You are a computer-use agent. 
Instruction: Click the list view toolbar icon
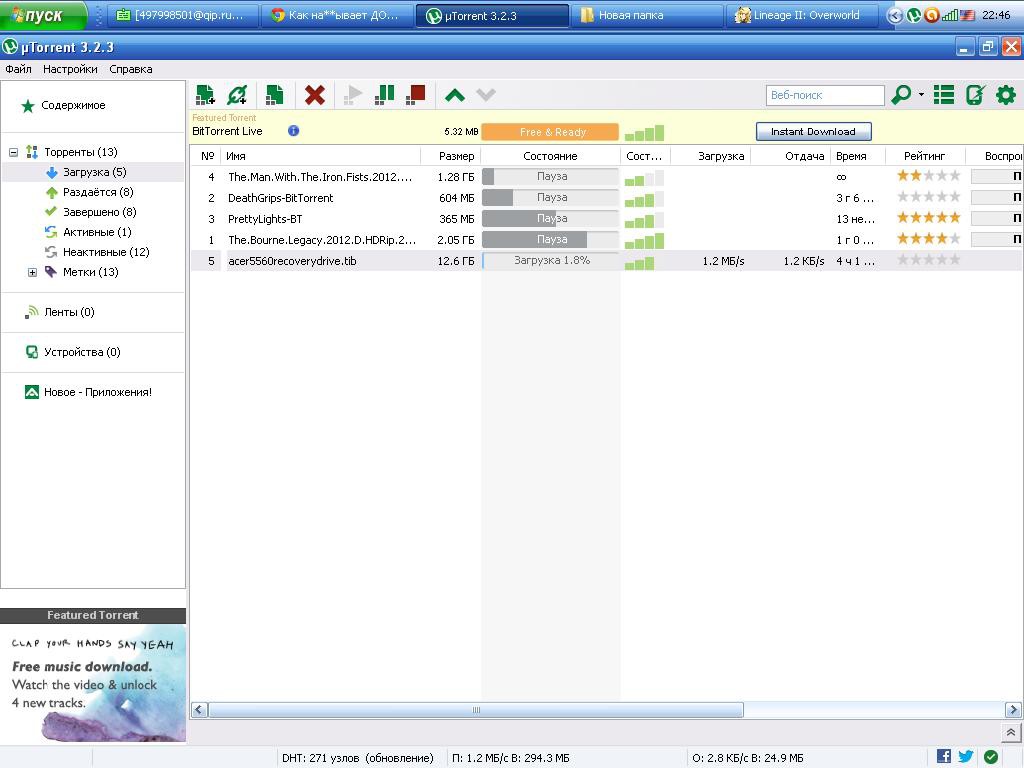pos(944,95)
